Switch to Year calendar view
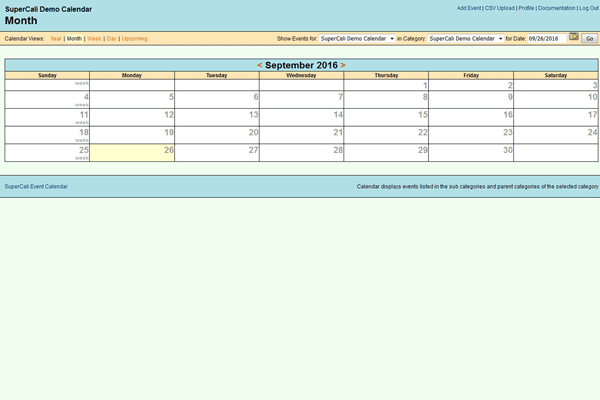 (x=55, y=39)
